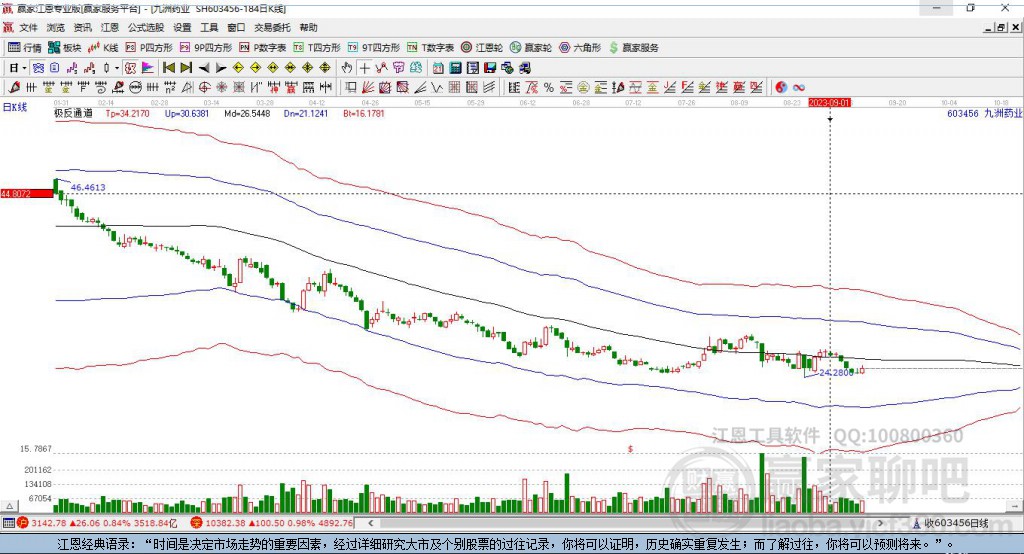Launch the 江恩轮 Gann wheel
This screenshot has width=1024, height=554.
[482, 48]
